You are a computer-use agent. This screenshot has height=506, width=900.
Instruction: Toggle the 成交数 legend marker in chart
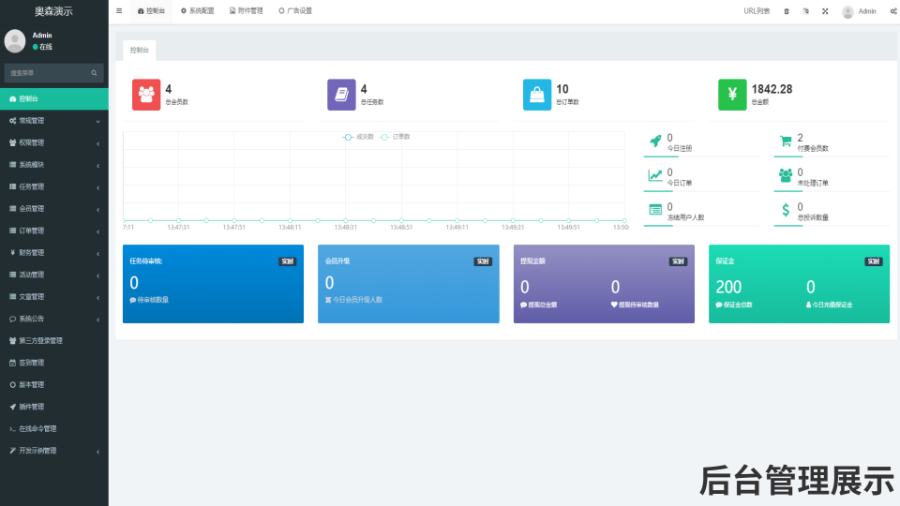pos(348,137)
